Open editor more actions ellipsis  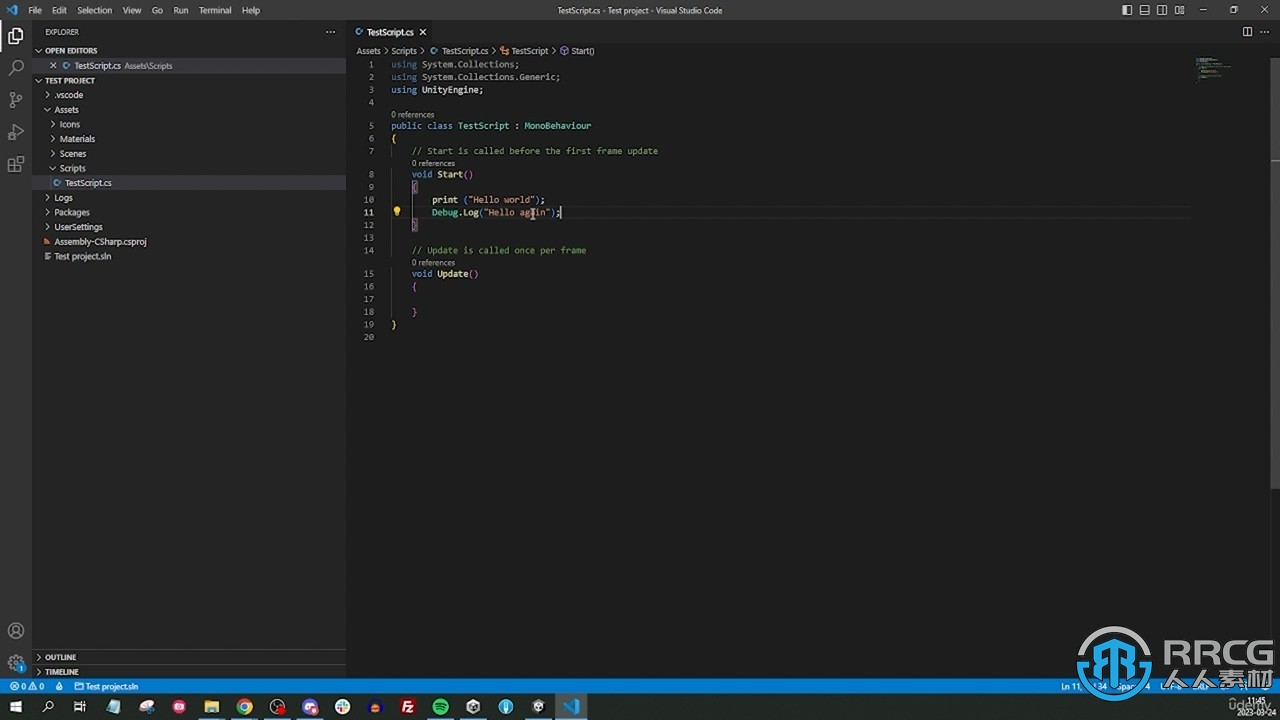pyautogui.click(x=1265, y=32)
